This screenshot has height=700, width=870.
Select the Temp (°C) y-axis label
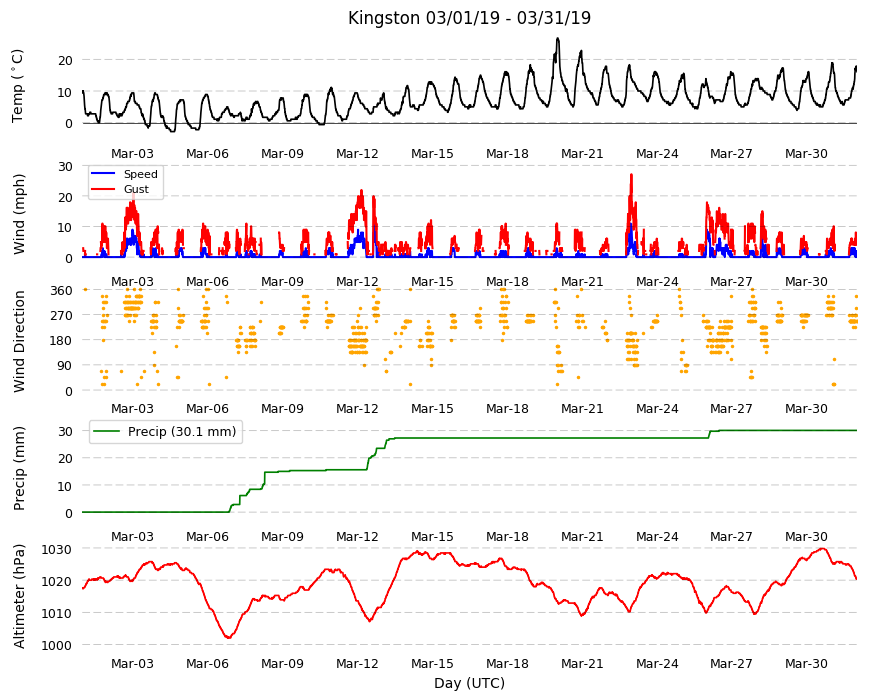pyautogui.click(x=18, y=86)
